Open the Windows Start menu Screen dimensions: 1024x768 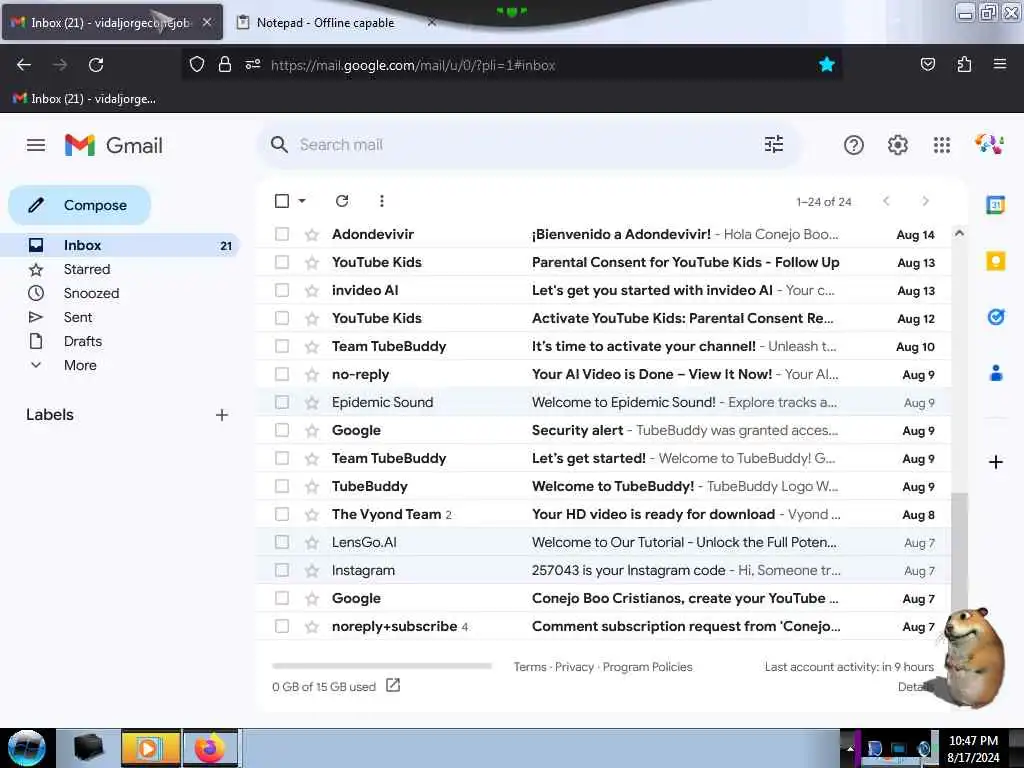point(27,748)
